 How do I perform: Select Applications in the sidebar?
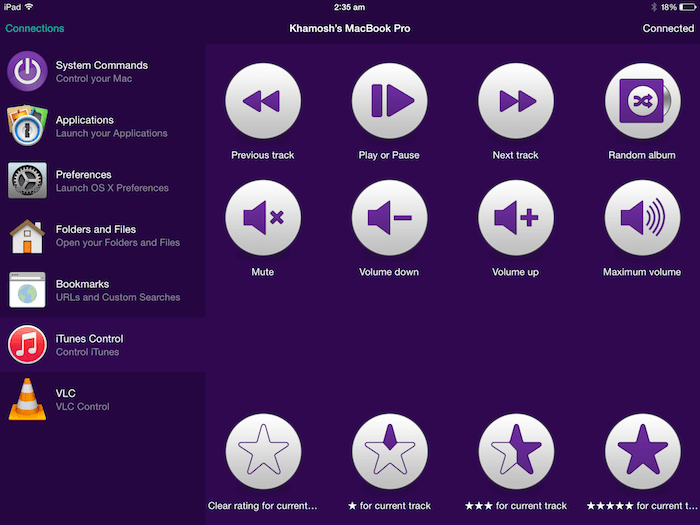[102, 126]
